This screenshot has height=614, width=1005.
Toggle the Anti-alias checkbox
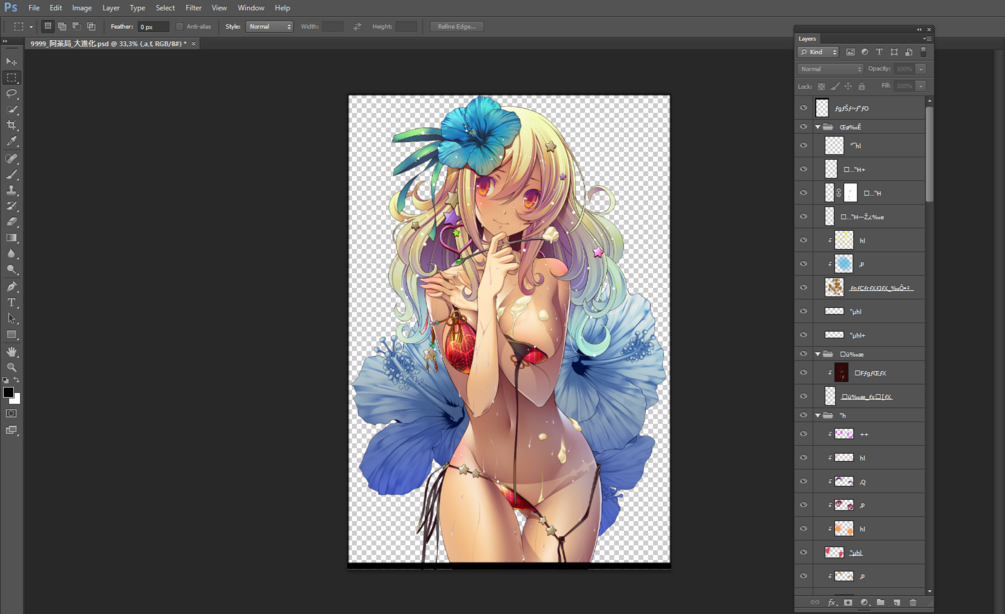click(x=179, y=26)
